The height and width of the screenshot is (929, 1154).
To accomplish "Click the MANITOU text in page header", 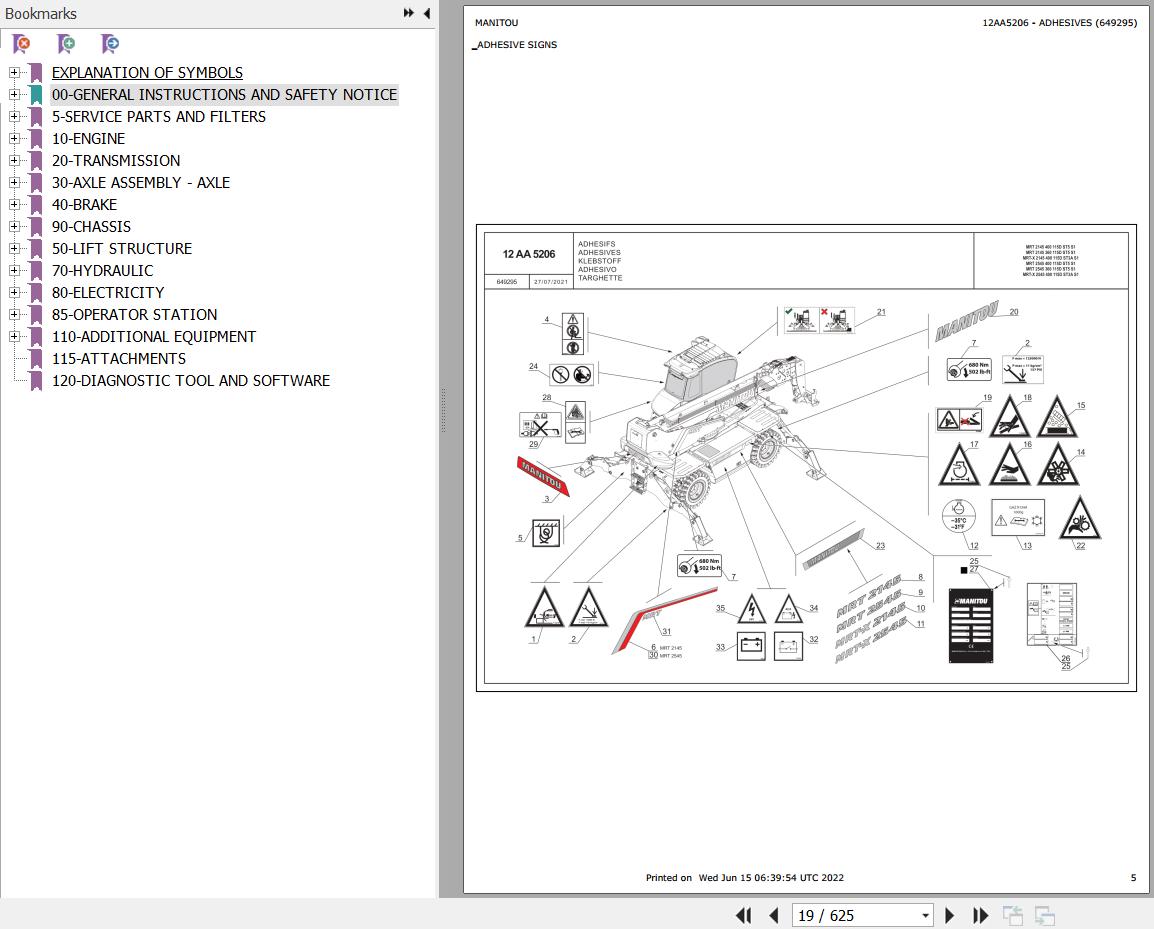I will click(497, 23).
